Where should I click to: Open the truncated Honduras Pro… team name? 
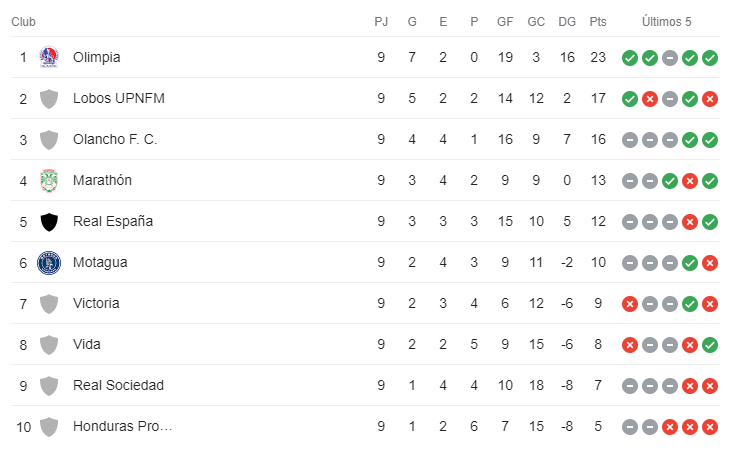tap(123, 426)
